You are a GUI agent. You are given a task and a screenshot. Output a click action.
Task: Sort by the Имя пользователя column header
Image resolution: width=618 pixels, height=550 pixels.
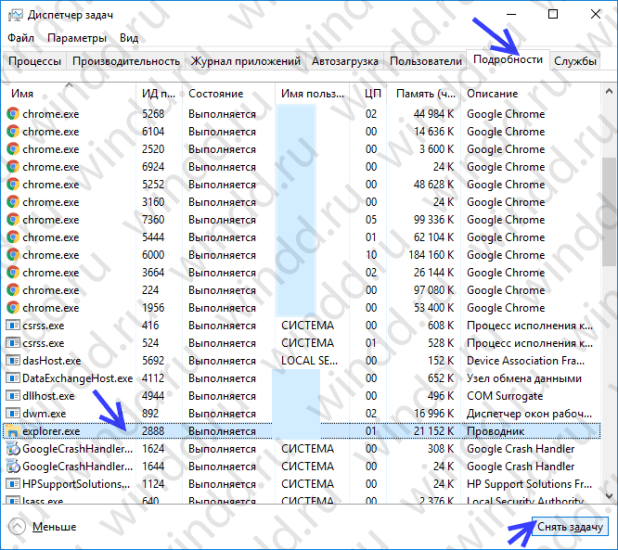[312, 94]
